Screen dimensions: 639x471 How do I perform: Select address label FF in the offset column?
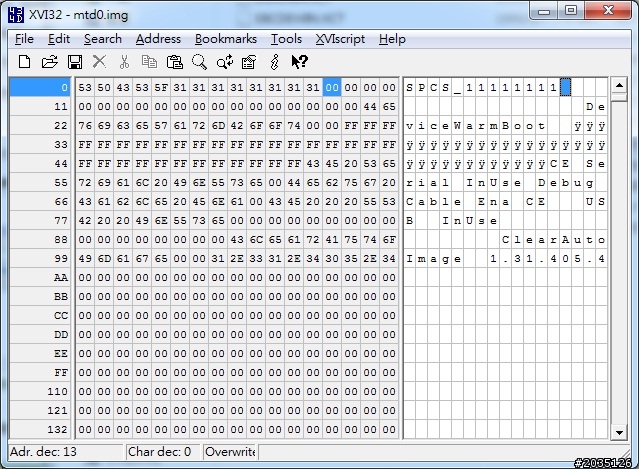coord(40,372)
